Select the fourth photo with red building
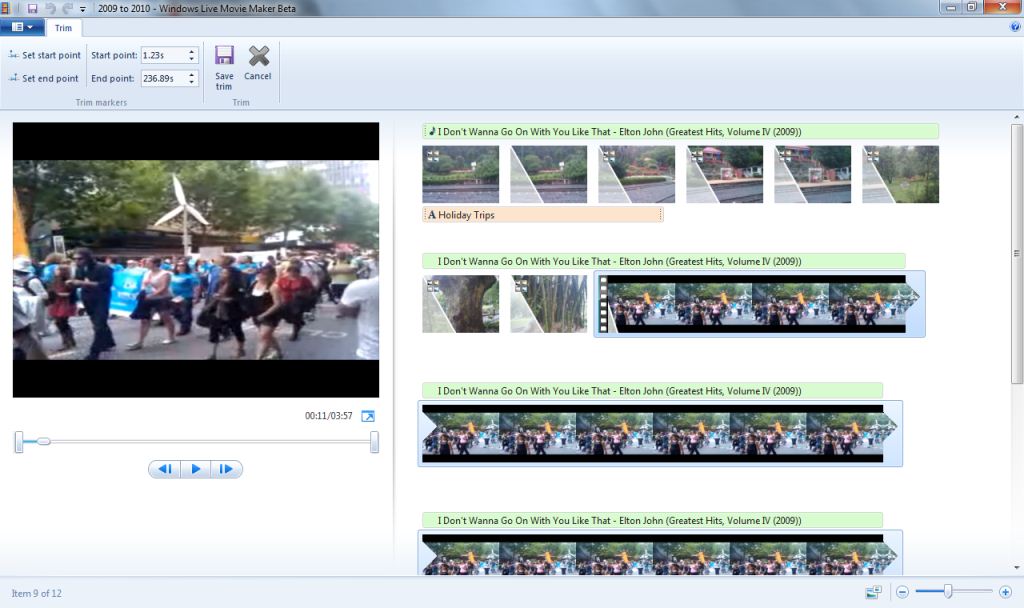1024x608 pixels. (x=725, y=174)
